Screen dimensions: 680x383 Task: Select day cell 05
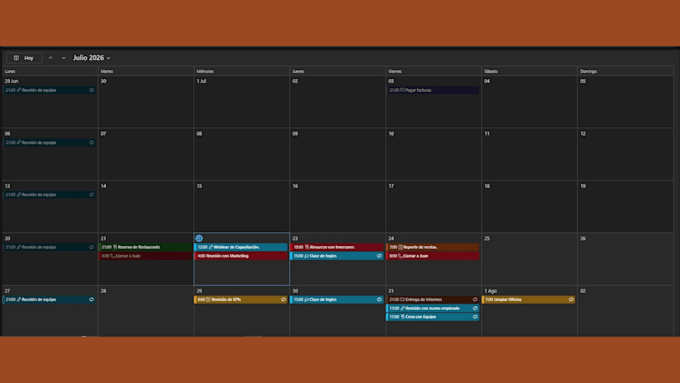625,102
